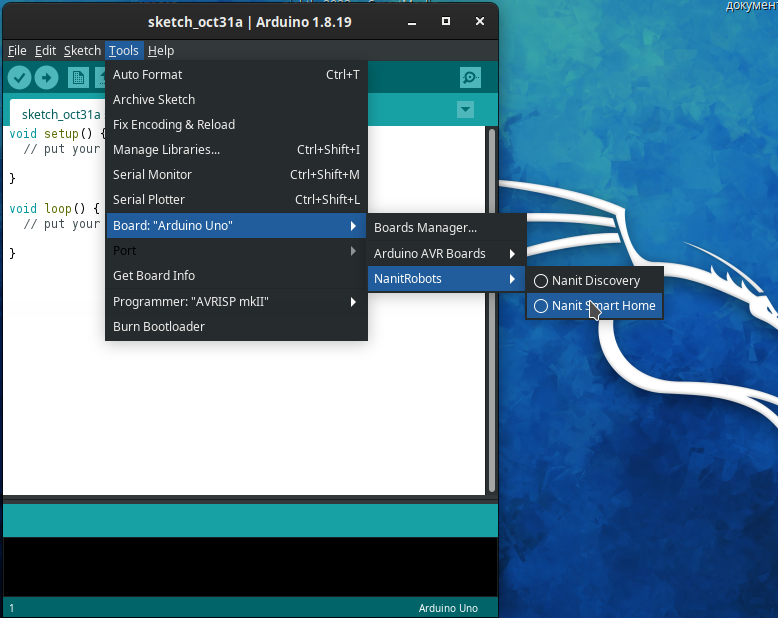
Task: Click the black console output area
Action: (x=250, y=566)
